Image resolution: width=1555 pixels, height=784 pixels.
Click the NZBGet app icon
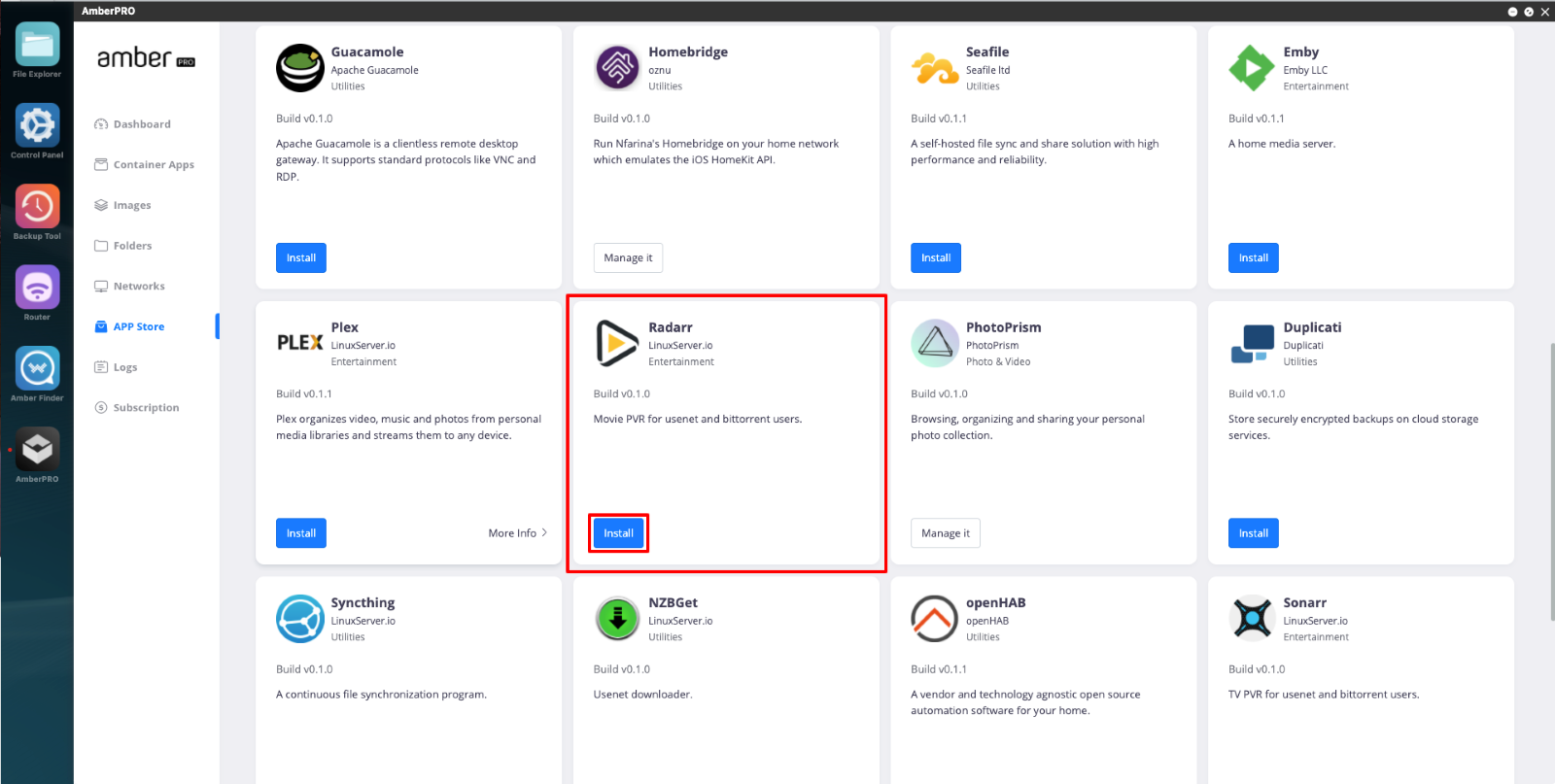617,619
